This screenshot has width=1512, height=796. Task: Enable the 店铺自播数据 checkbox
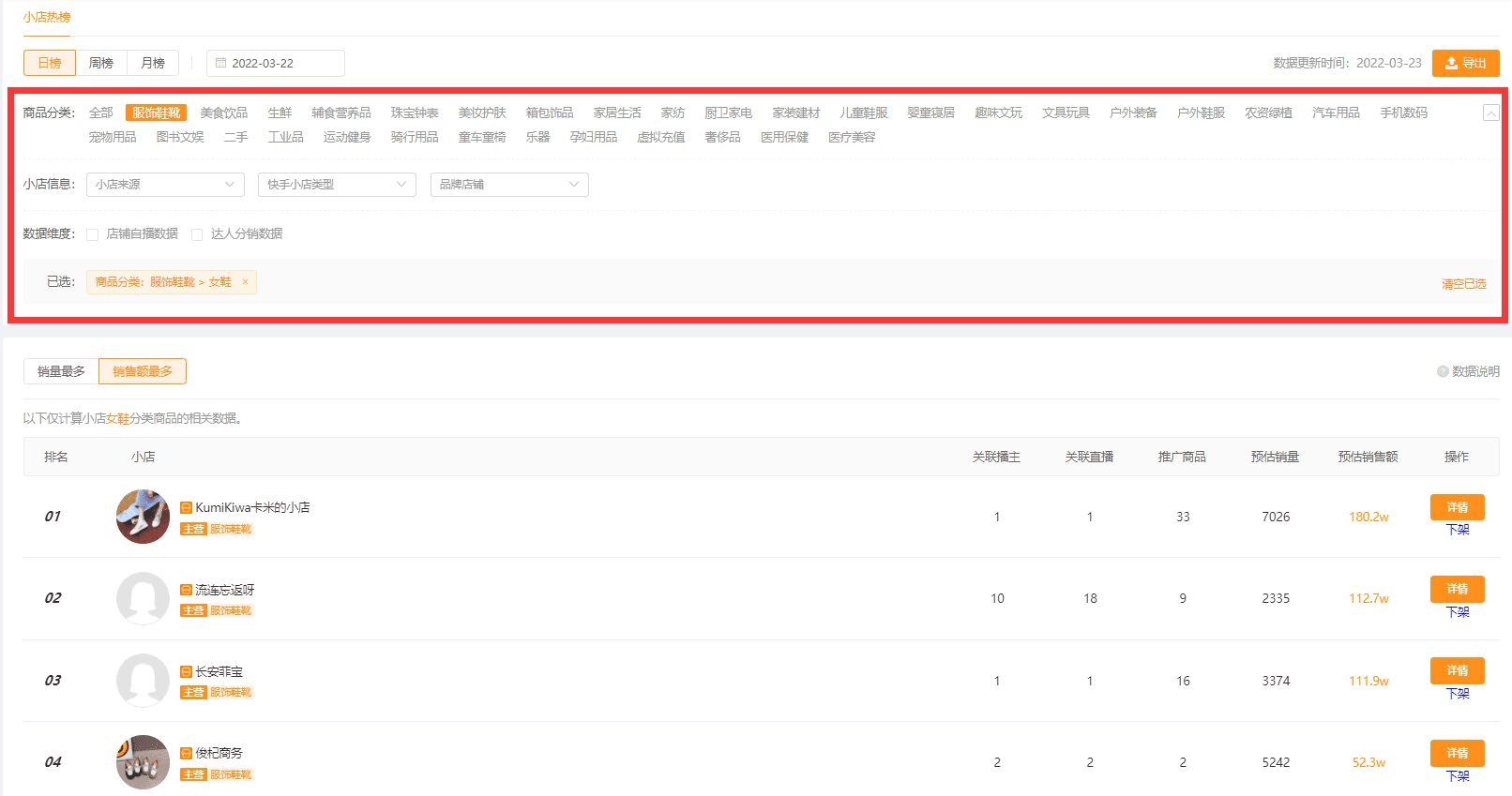click(x=92, y=234)
